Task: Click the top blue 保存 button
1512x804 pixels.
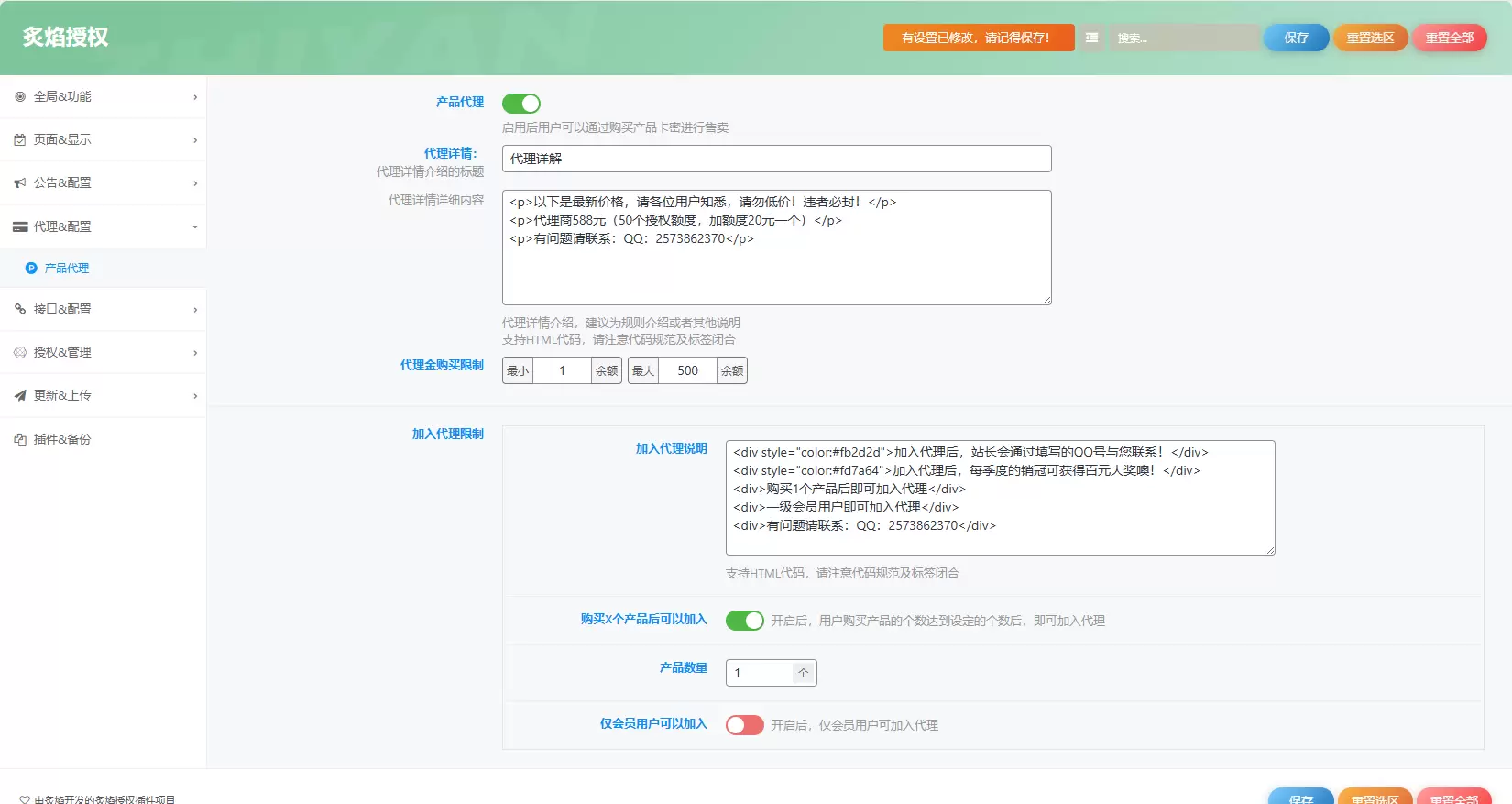Action: click(1296, 38)
